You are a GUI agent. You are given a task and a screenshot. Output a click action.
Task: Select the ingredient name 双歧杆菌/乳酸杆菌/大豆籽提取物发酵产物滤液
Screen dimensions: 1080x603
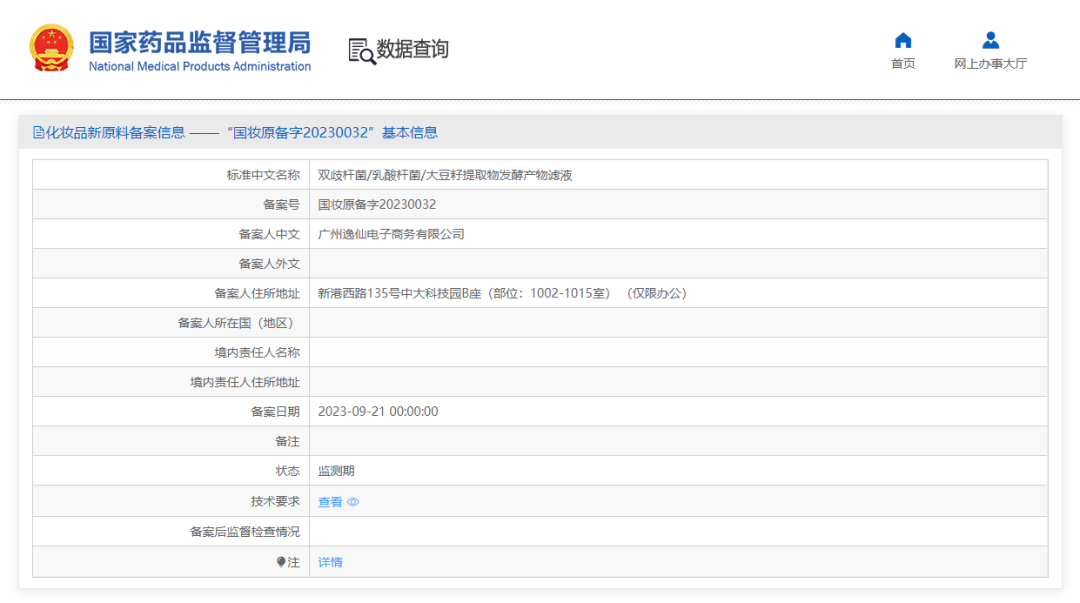(445, 175)
